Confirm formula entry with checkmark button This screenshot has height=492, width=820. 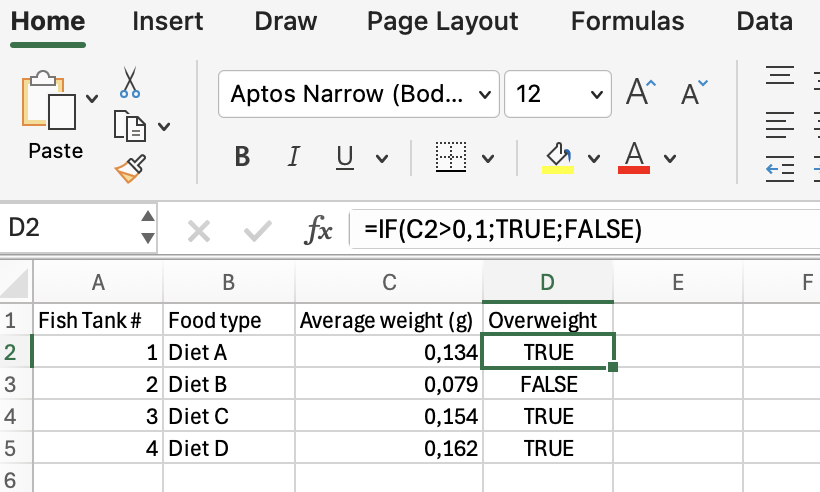(258, 231)
